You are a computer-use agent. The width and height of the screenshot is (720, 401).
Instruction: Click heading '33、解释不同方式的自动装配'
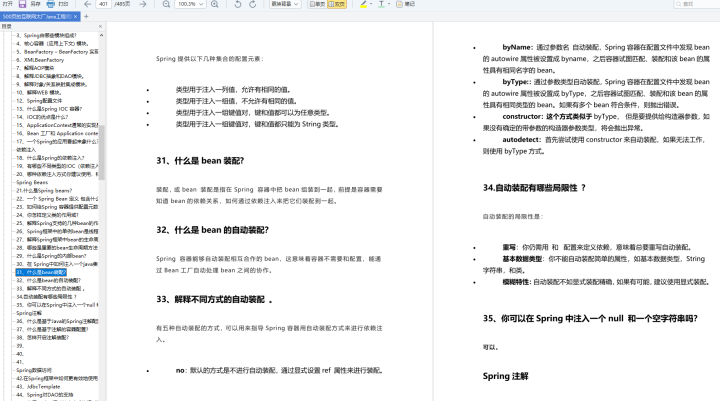[x=214, y=299]
